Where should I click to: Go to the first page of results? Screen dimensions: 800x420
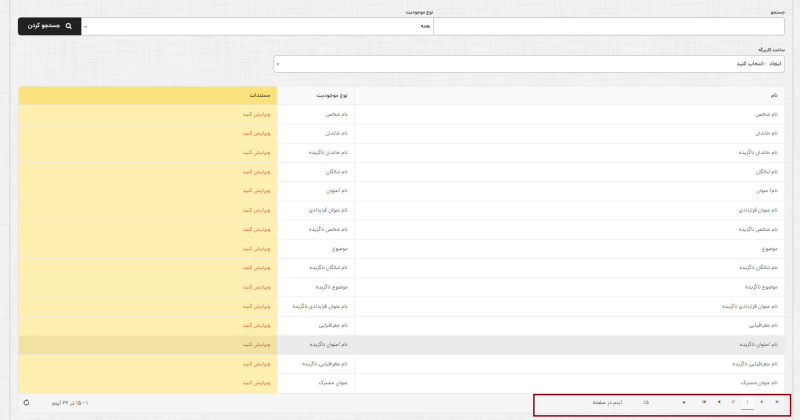pyautogui.click(x=776, y=401)
